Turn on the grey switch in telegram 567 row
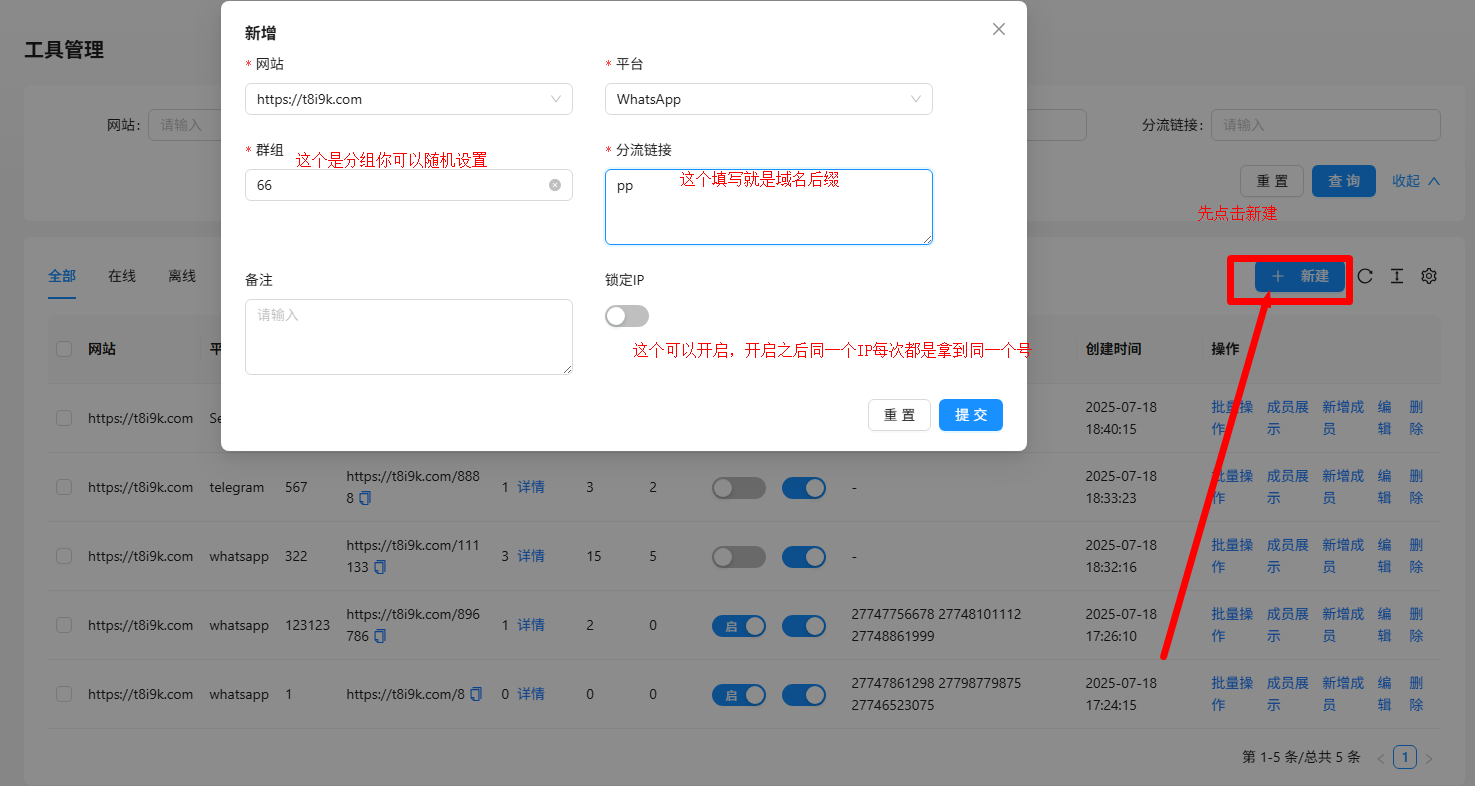1475x786 pixels. [x=739, y=487]
